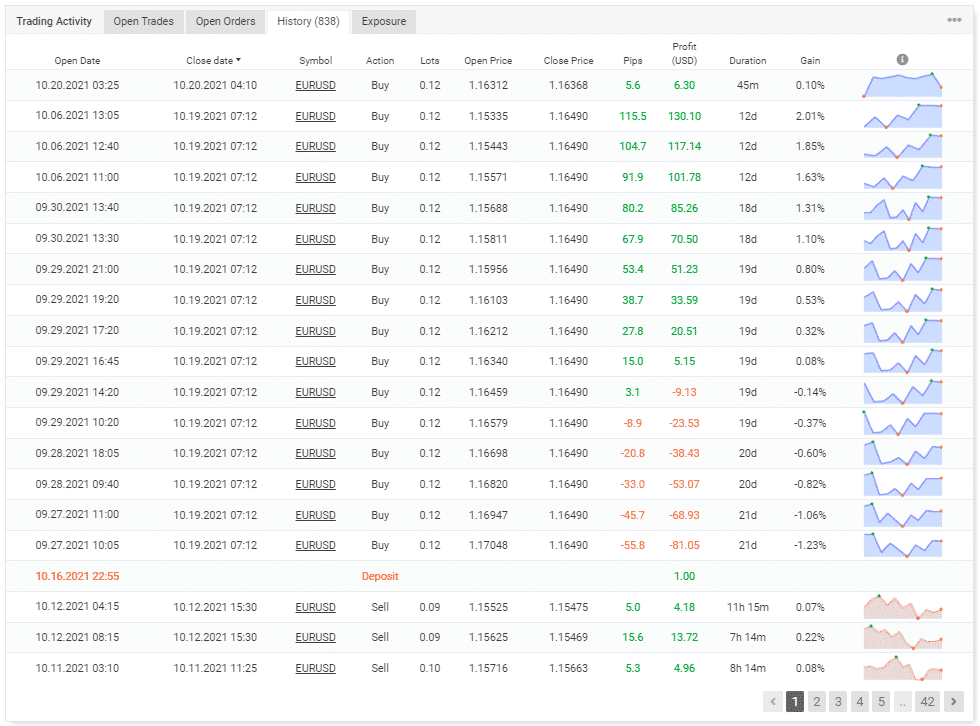Image resolution: width=980 pixels, height=726 pixels.
Task: Click the EURUSD link on the bottom Sell row
Action: coord(315,668)
